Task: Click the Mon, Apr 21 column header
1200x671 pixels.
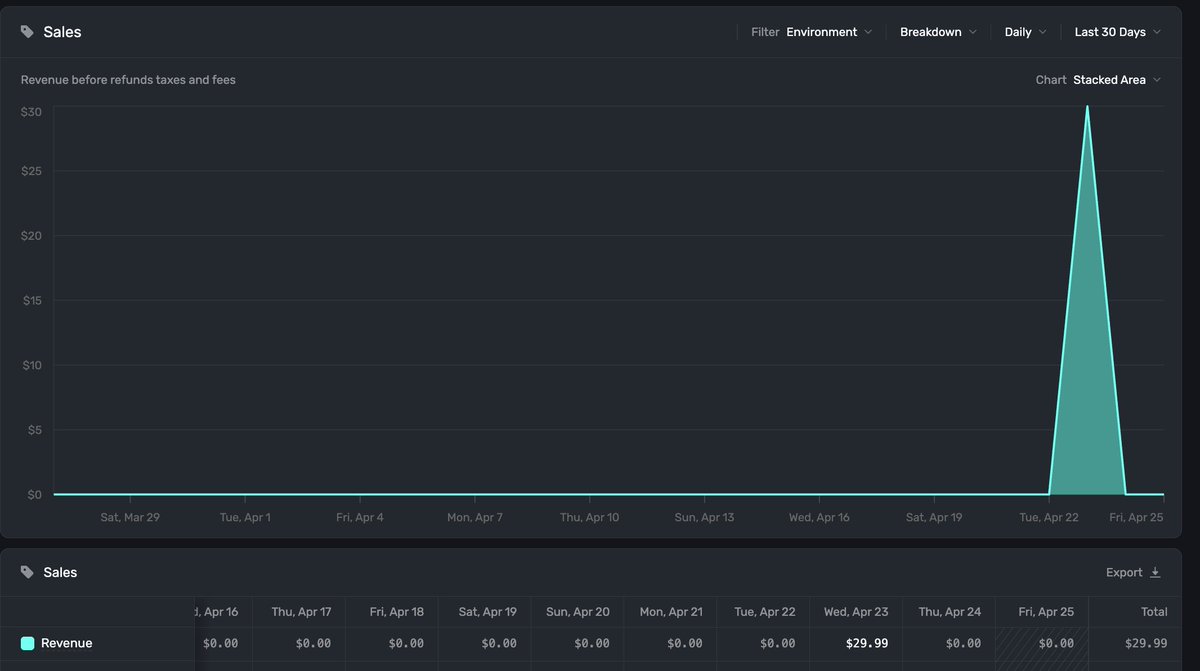Action: coord(671,611)
